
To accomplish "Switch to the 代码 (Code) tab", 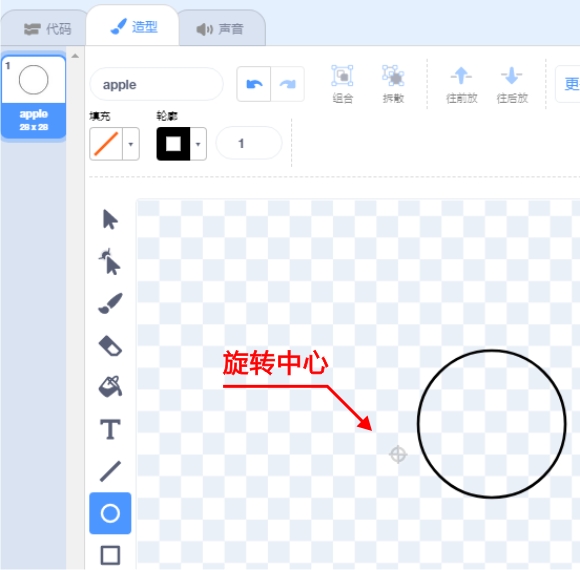I will (47, 29).
